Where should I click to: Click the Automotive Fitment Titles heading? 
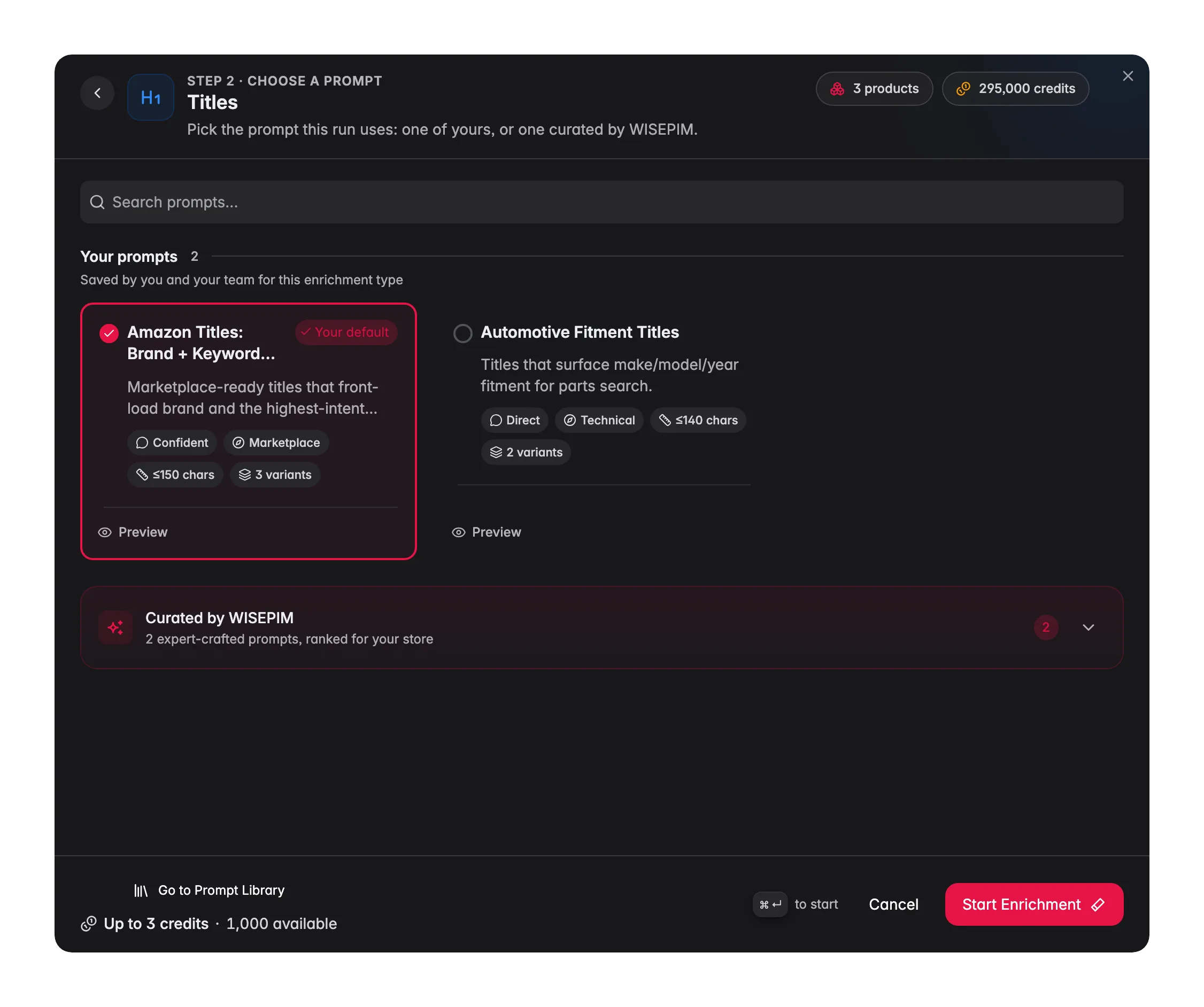click(580, 332)
